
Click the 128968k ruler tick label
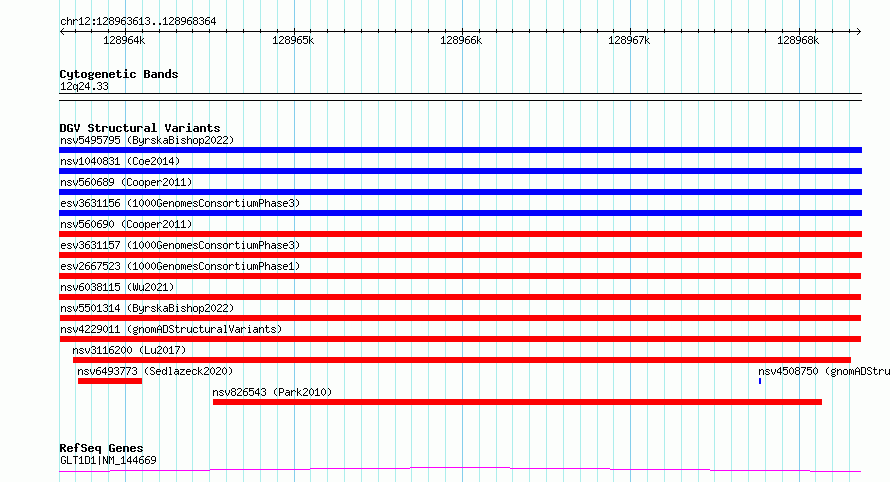click(x=798, y=40)
